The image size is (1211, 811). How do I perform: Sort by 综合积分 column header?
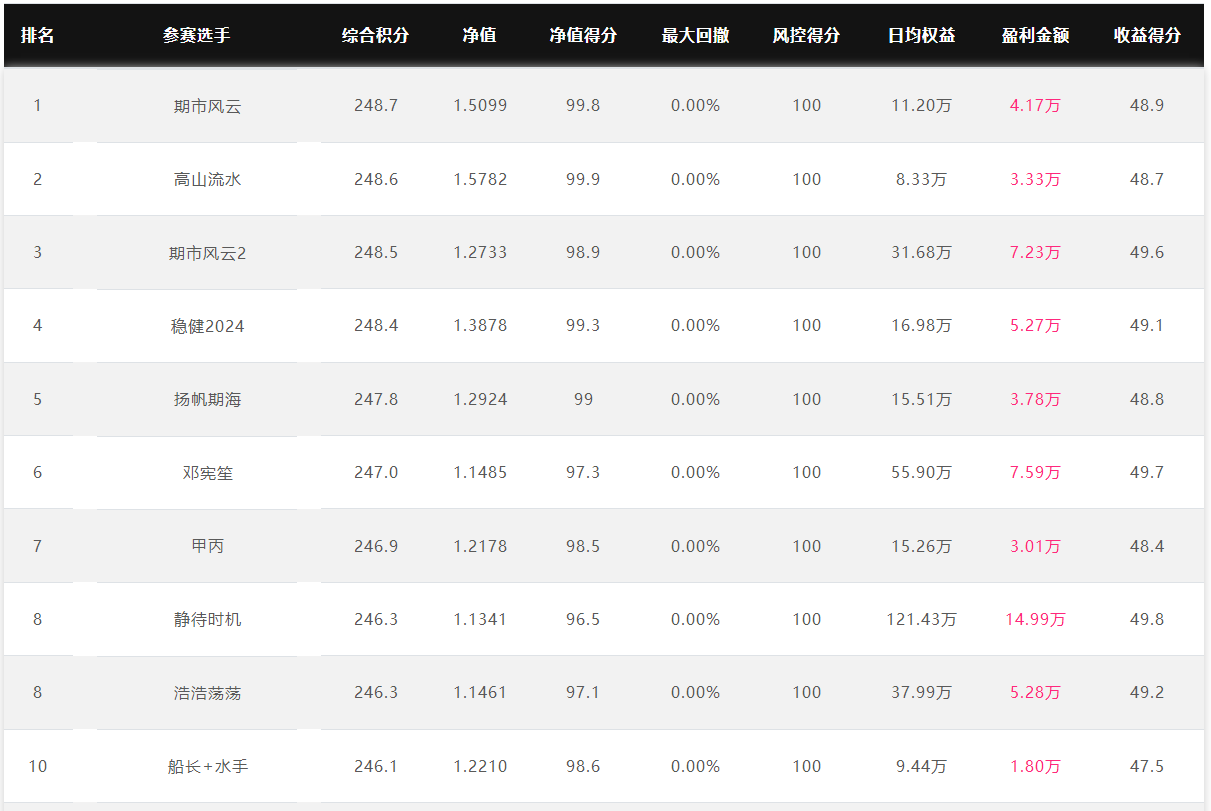coord(375,35)
